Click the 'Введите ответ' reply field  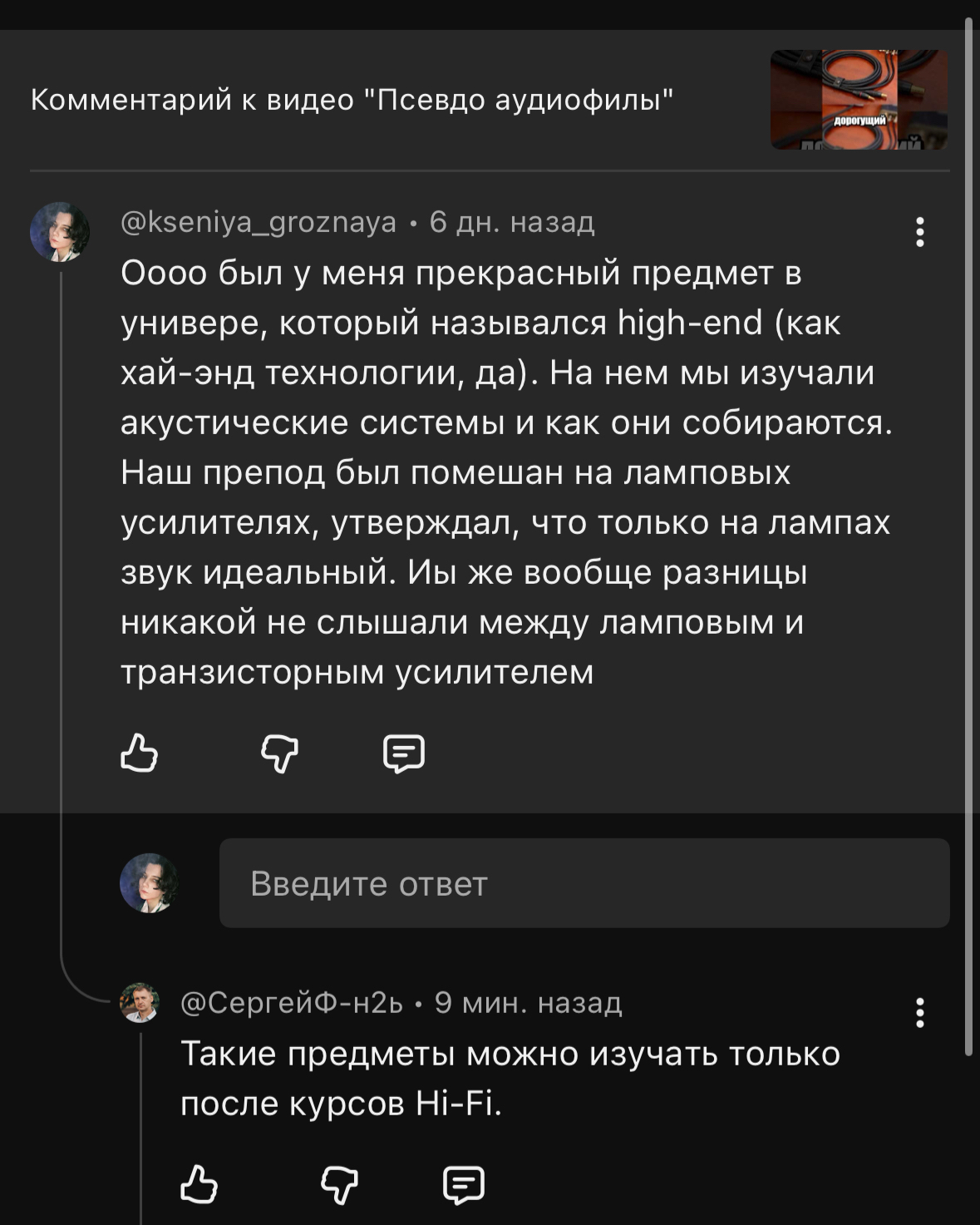[x=584, y=883]
